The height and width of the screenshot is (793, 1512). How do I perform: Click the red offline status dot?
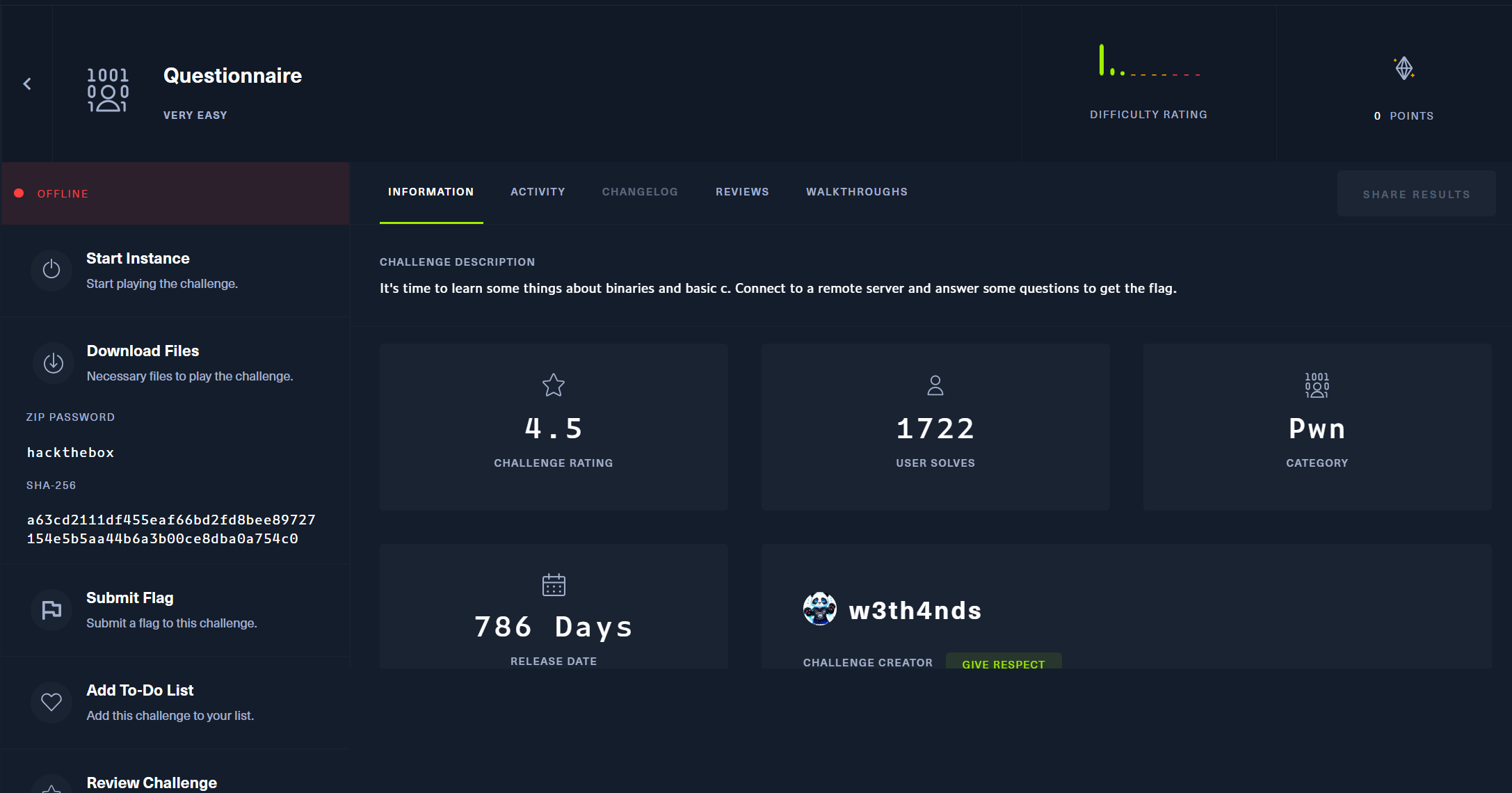tap(19, 193)
